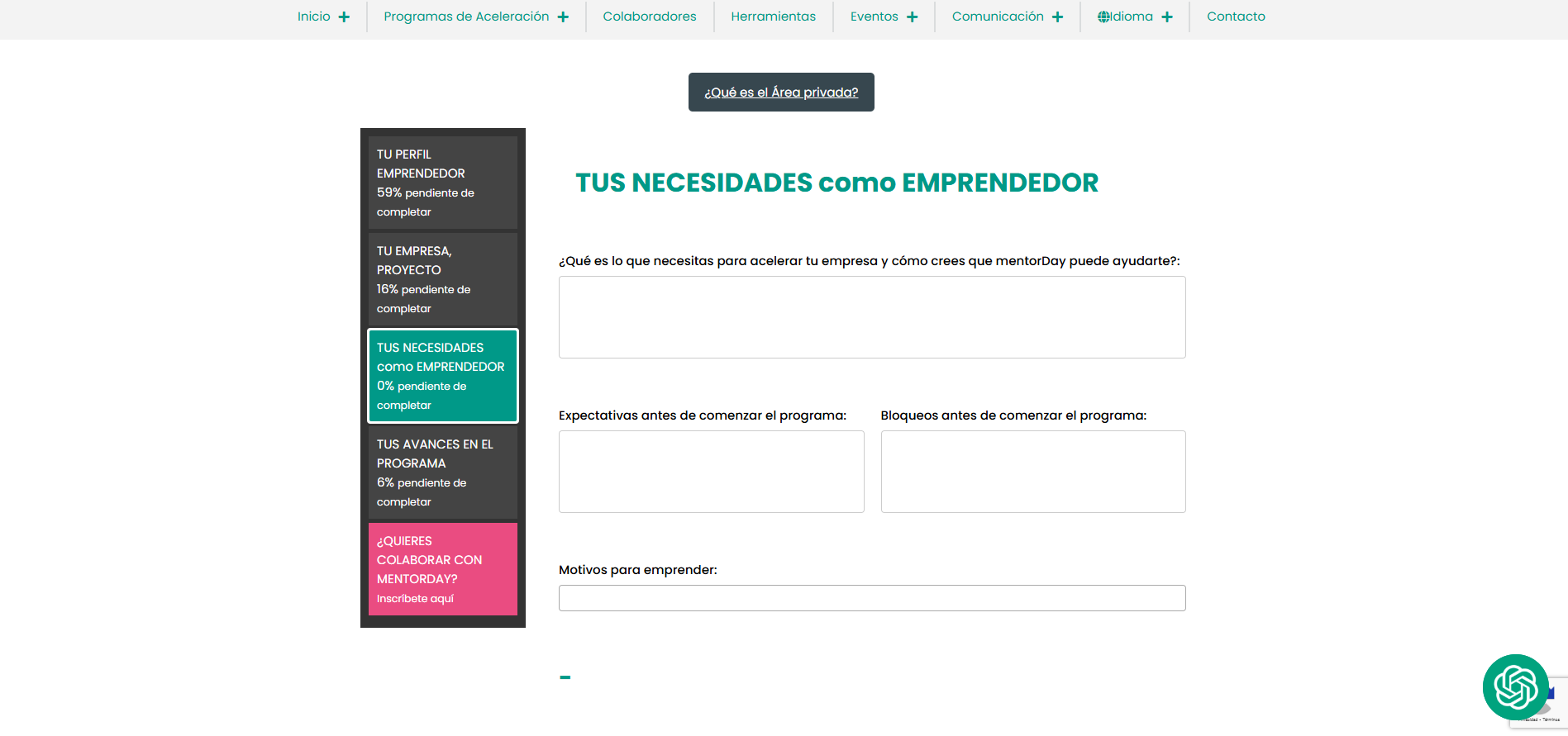
Task: Click the reCAPTCHA badge icon
Action: pos(1552,700)
